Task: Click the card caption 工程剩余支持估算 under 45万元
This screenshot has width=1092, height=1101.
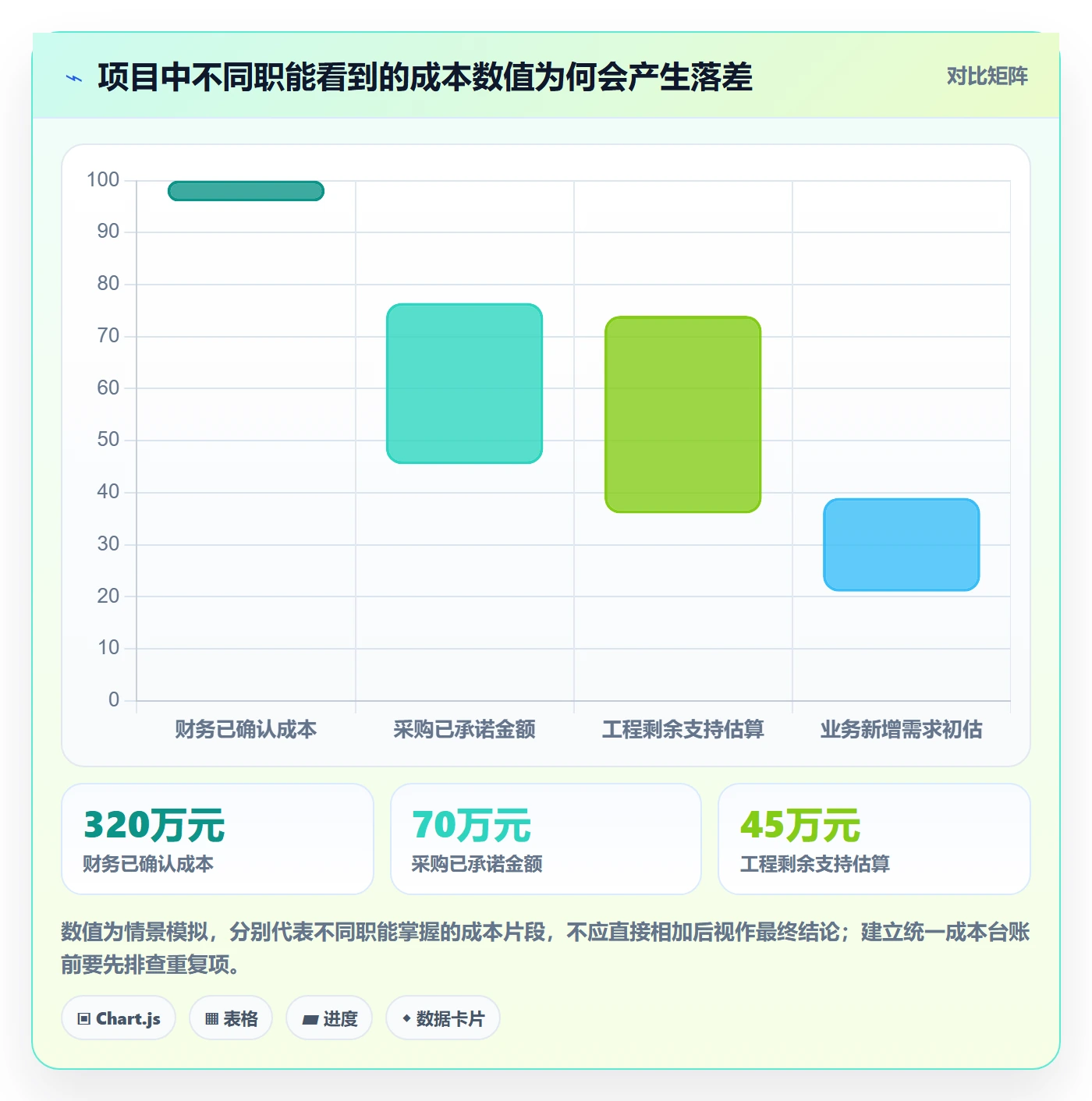Action: click(815, 864)
